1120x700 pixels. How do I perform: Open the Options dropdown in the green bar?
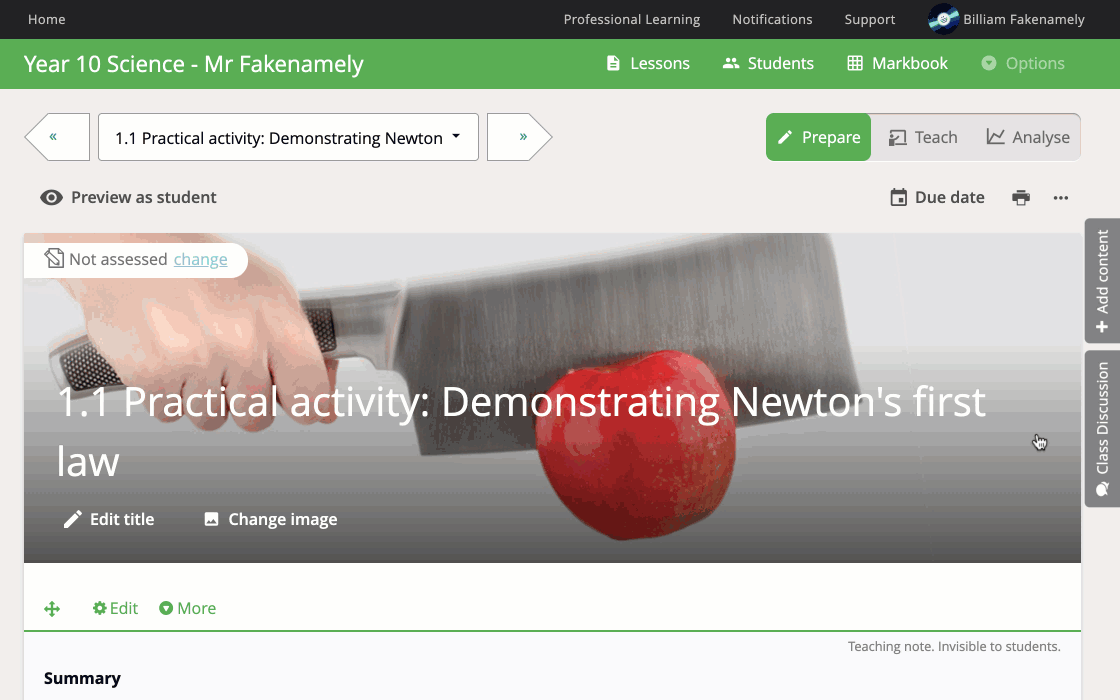coord(1023,64)
